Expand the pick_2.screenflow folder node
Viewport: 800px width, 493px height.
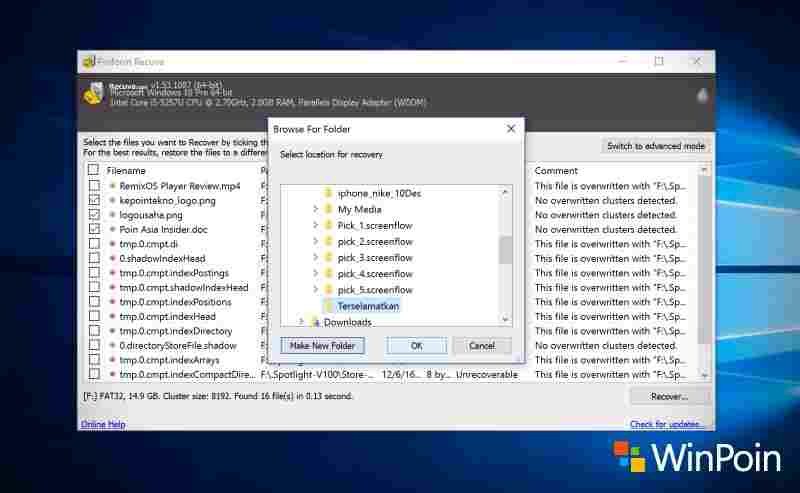click(x=315, y=241)
